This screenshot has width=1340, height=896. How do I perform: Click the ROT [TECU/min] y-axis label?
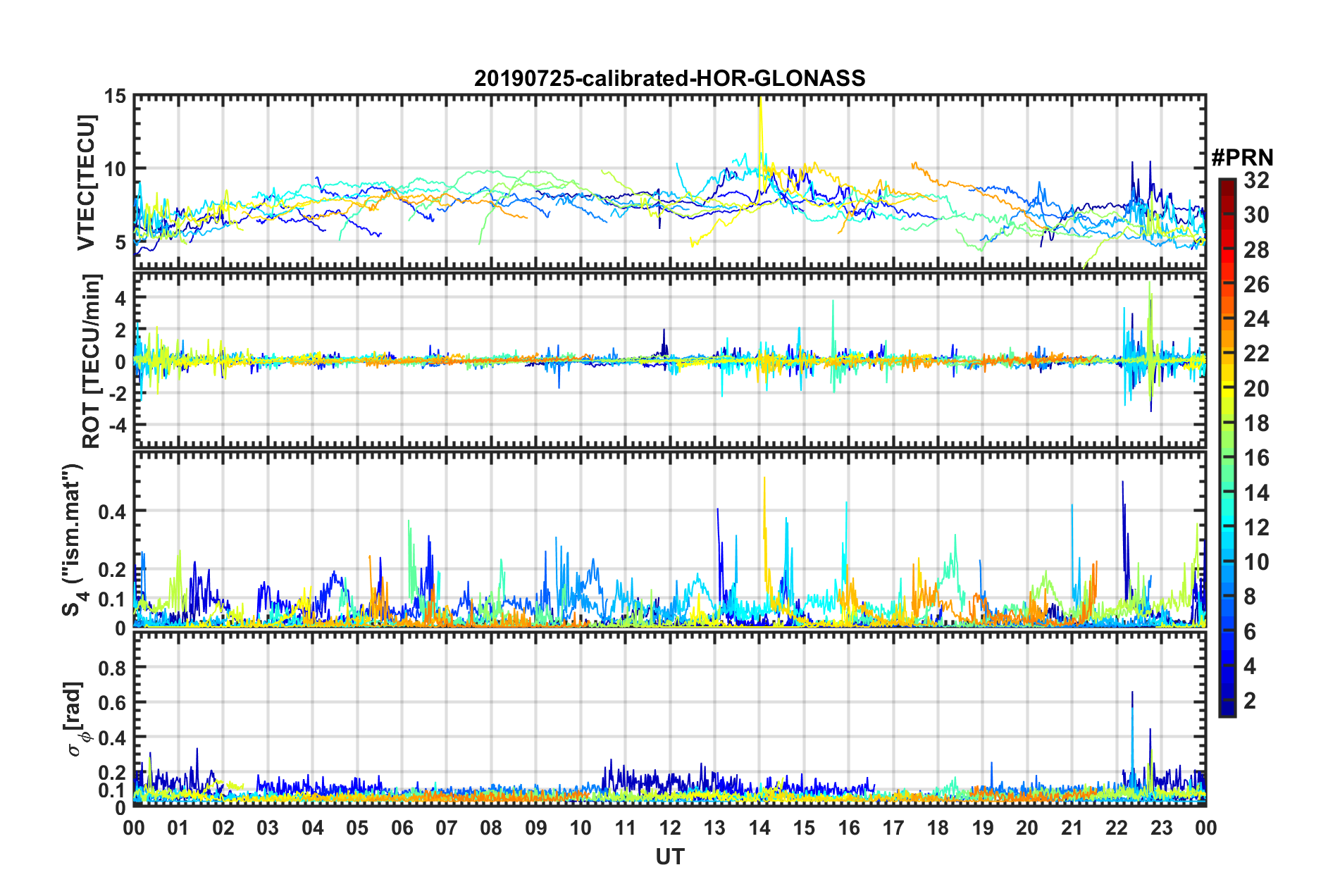click(92, 361)
